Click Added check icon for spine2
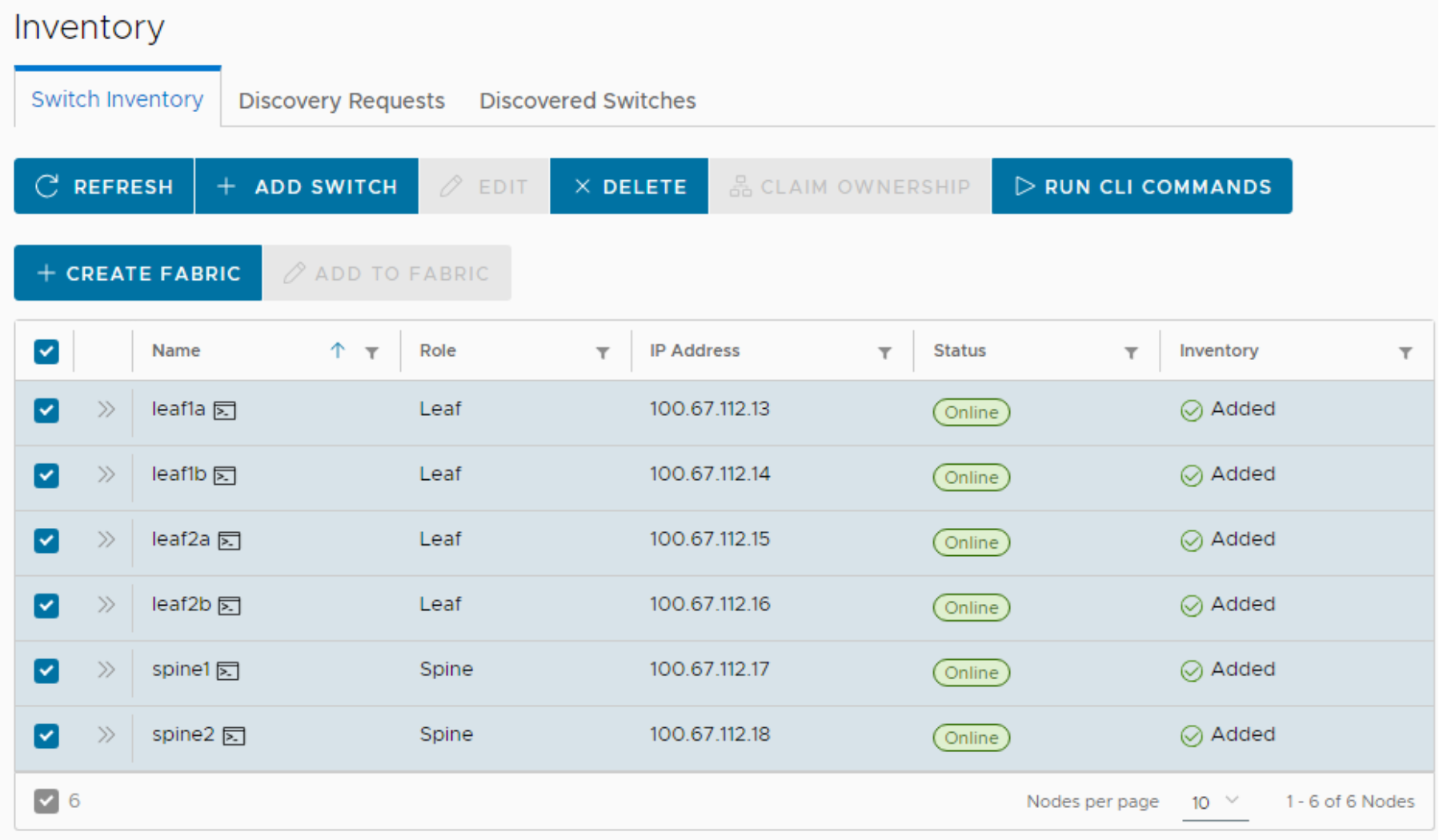Screen dimensions: 1439x840 pos(1191,736)
